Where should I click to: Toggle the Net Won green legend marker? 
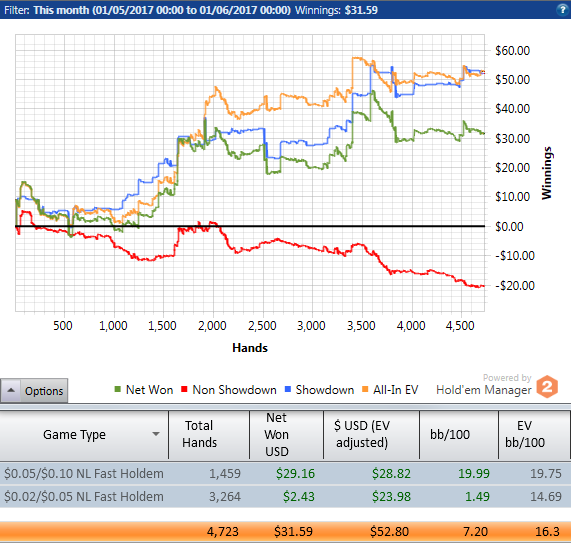(118, 389)
